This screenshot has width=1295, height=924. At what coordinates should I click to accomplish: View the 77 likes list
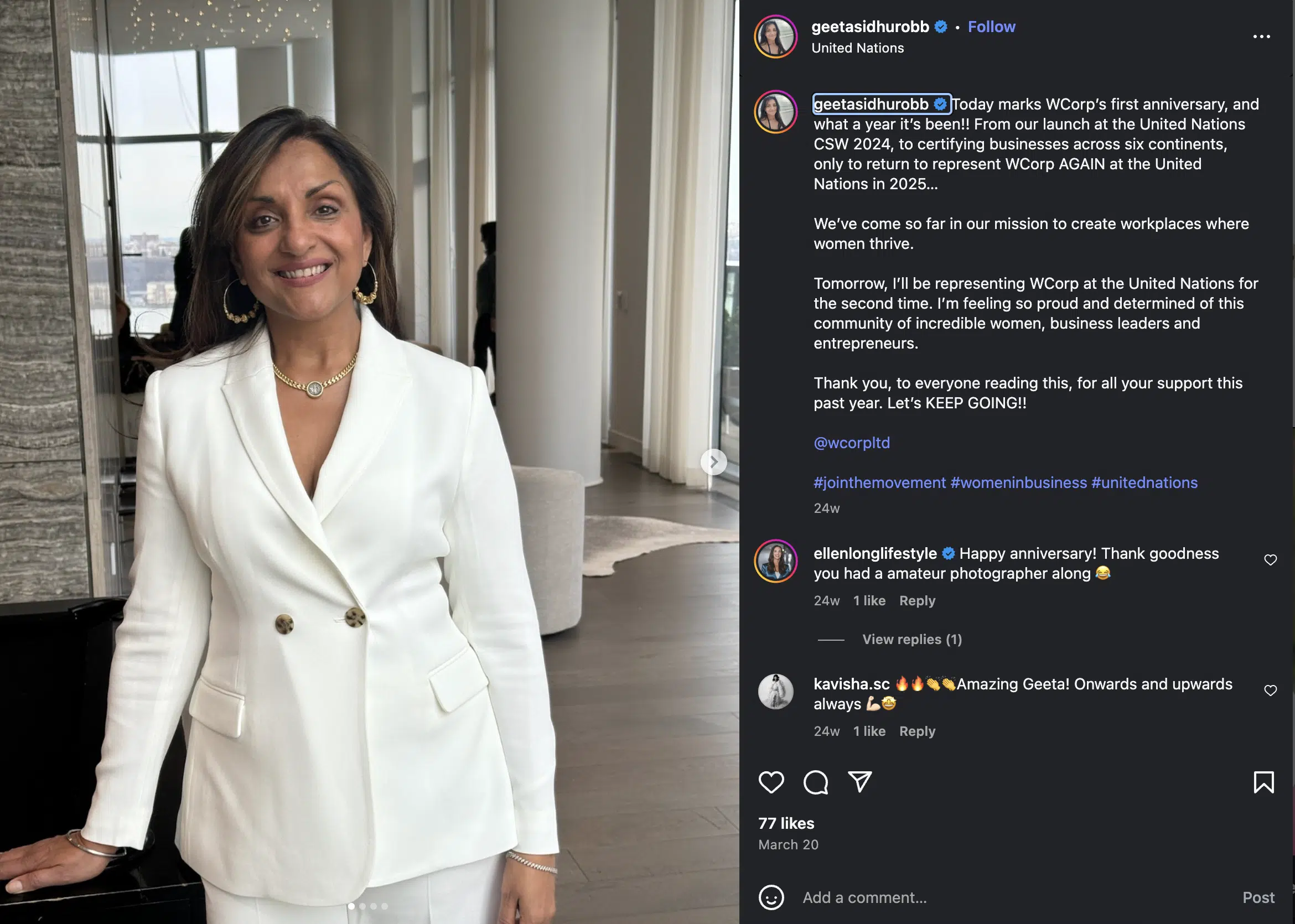[786, 823]
